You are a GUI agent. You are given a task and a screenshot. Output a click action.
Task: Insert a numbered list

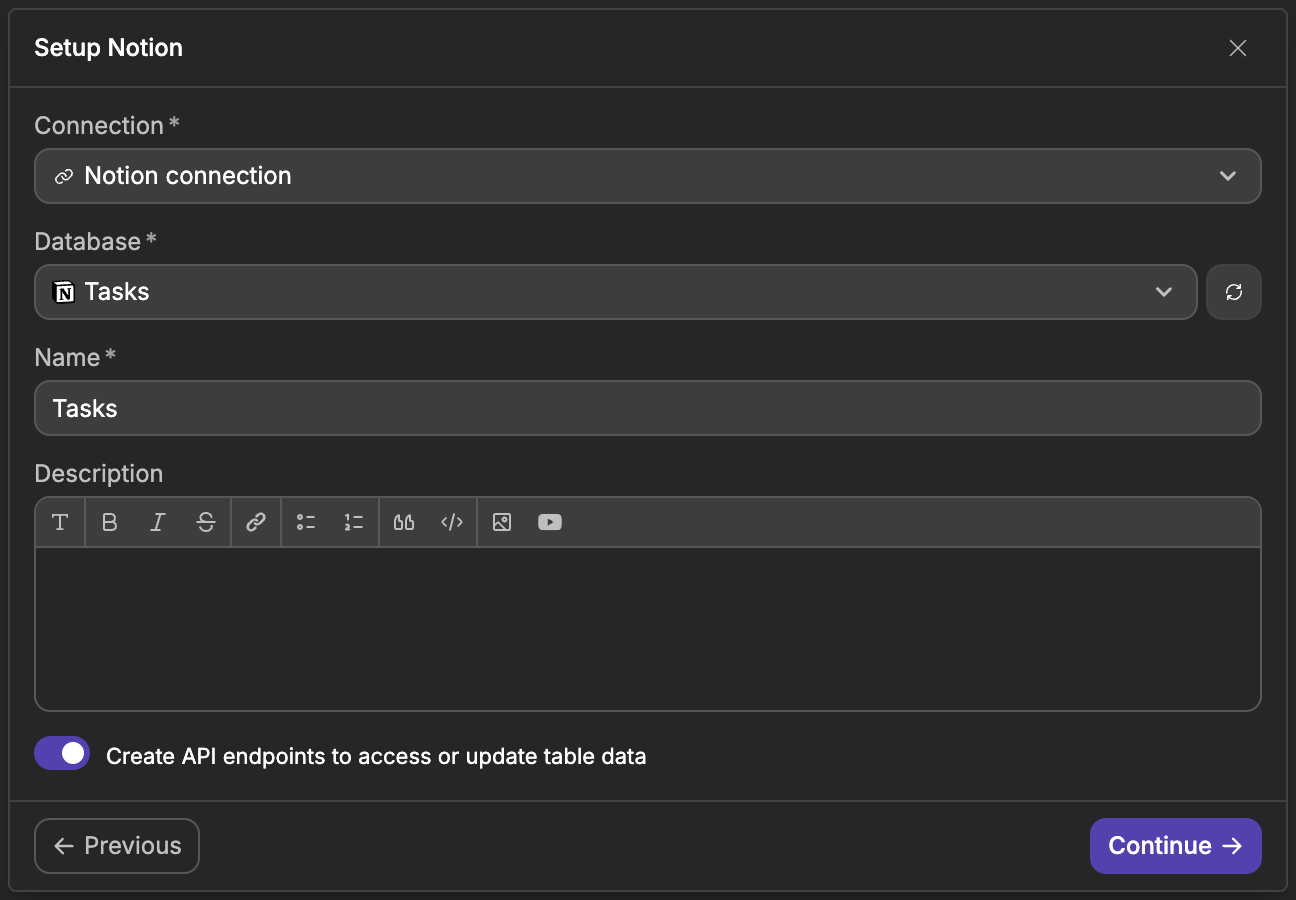click(354, 522)
